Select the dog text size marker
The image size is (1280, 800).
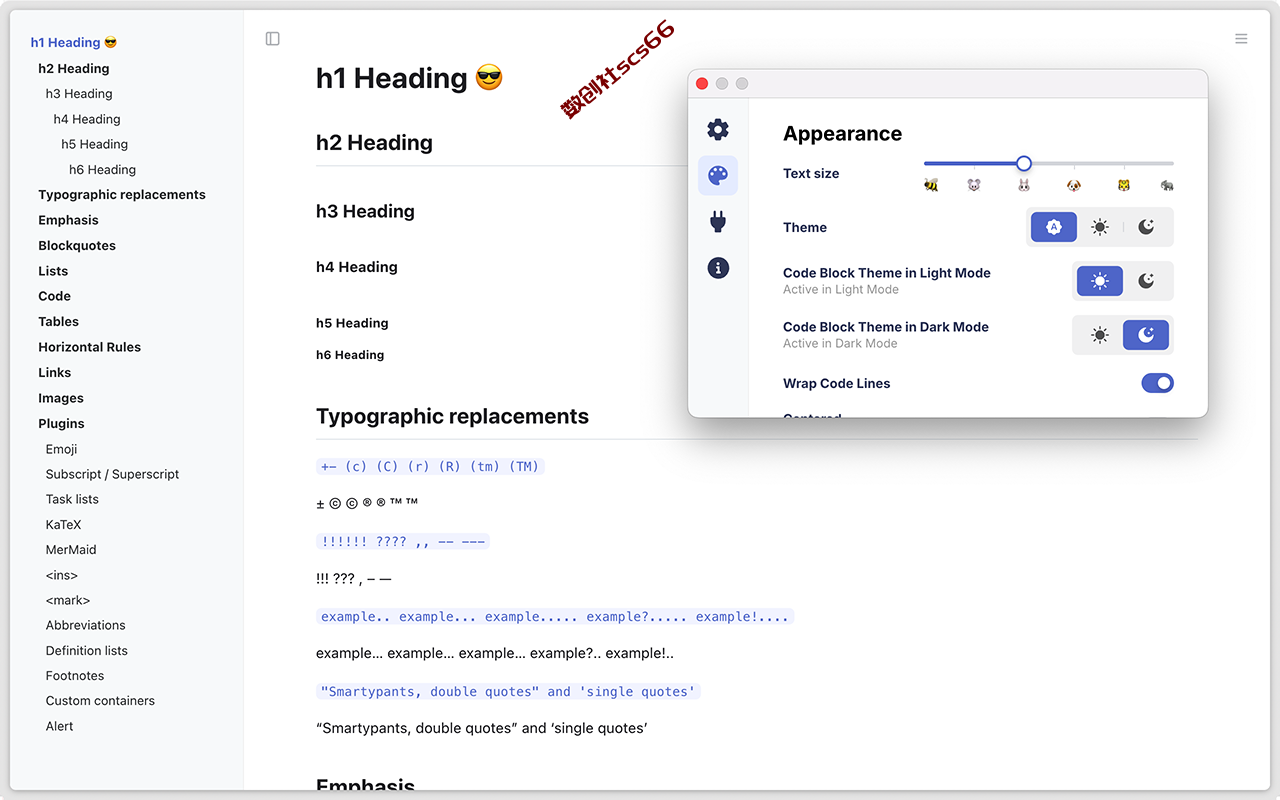1074,185
